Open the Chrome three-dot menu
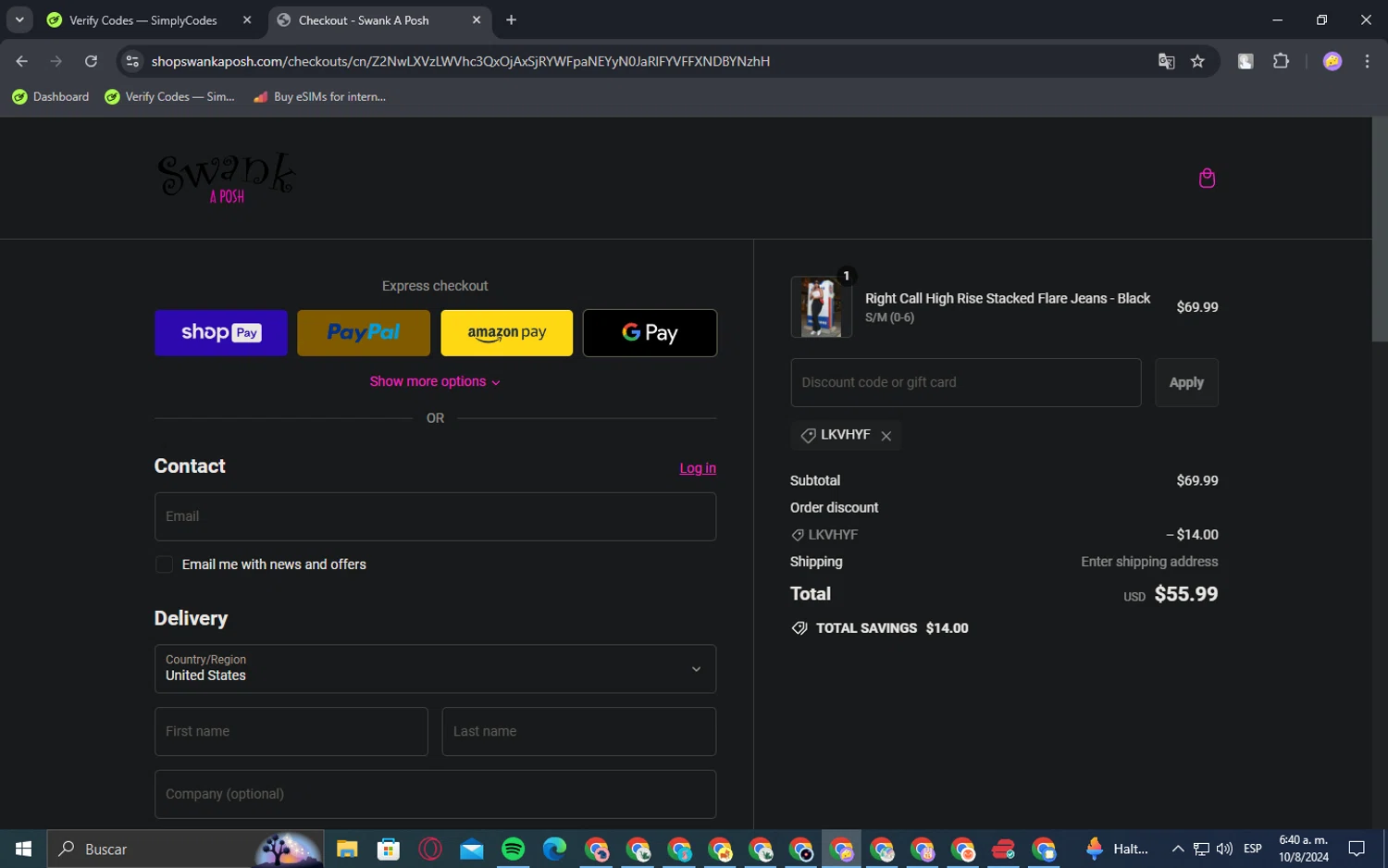The height and width of the screenshot is (868, 1388). click(x=1367, y=61)
